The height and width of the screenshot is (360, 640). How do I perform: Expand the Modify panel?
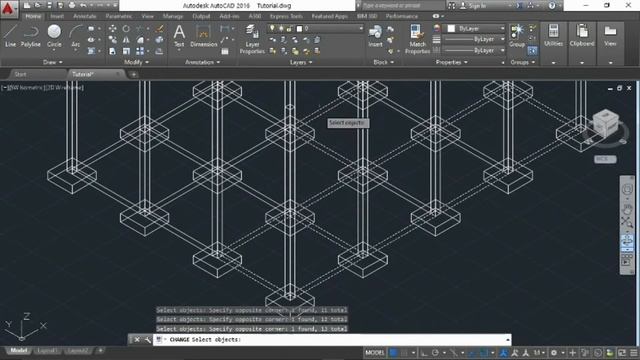coord(136,62)
